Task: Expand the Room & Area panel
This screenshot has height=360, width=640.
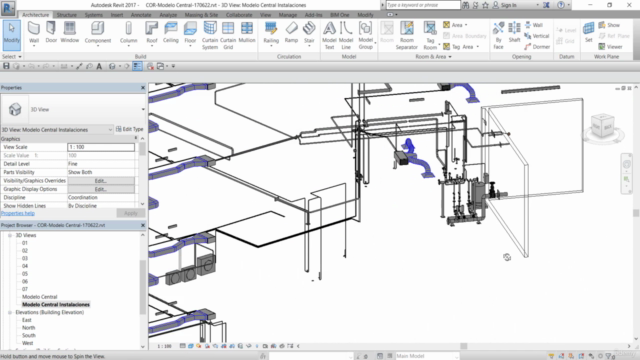Action: [x=433, y=57]
